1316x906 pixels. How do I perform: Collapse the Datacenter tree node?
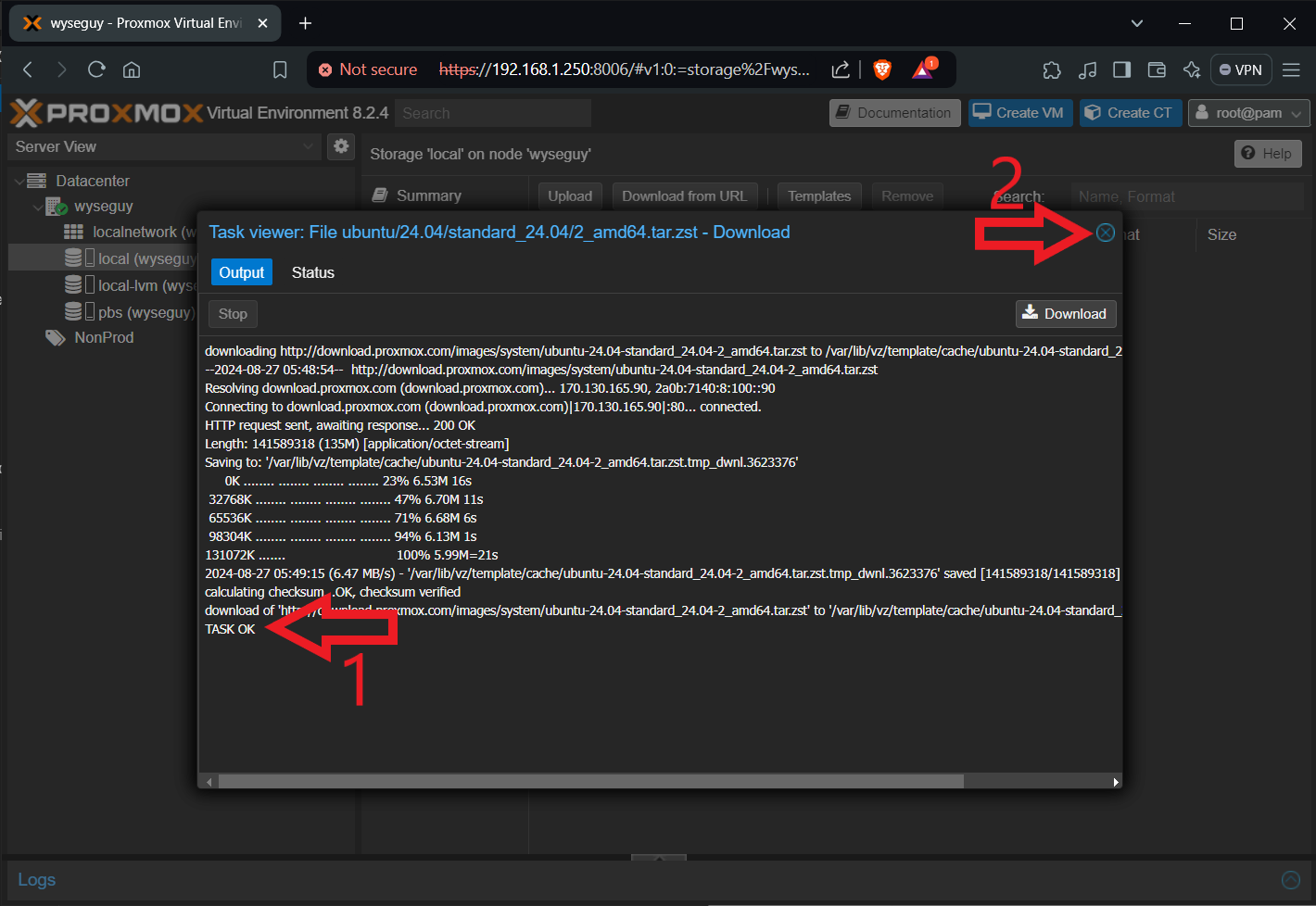(19, 181)
